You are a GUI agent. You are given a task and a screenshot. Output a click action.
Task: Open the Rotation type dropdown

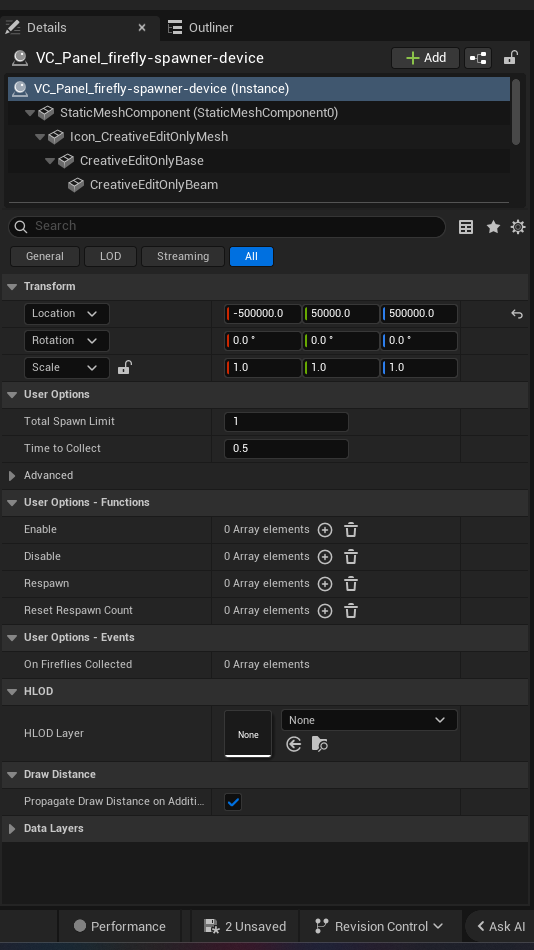pyautogui.click(x=66, y=340)
